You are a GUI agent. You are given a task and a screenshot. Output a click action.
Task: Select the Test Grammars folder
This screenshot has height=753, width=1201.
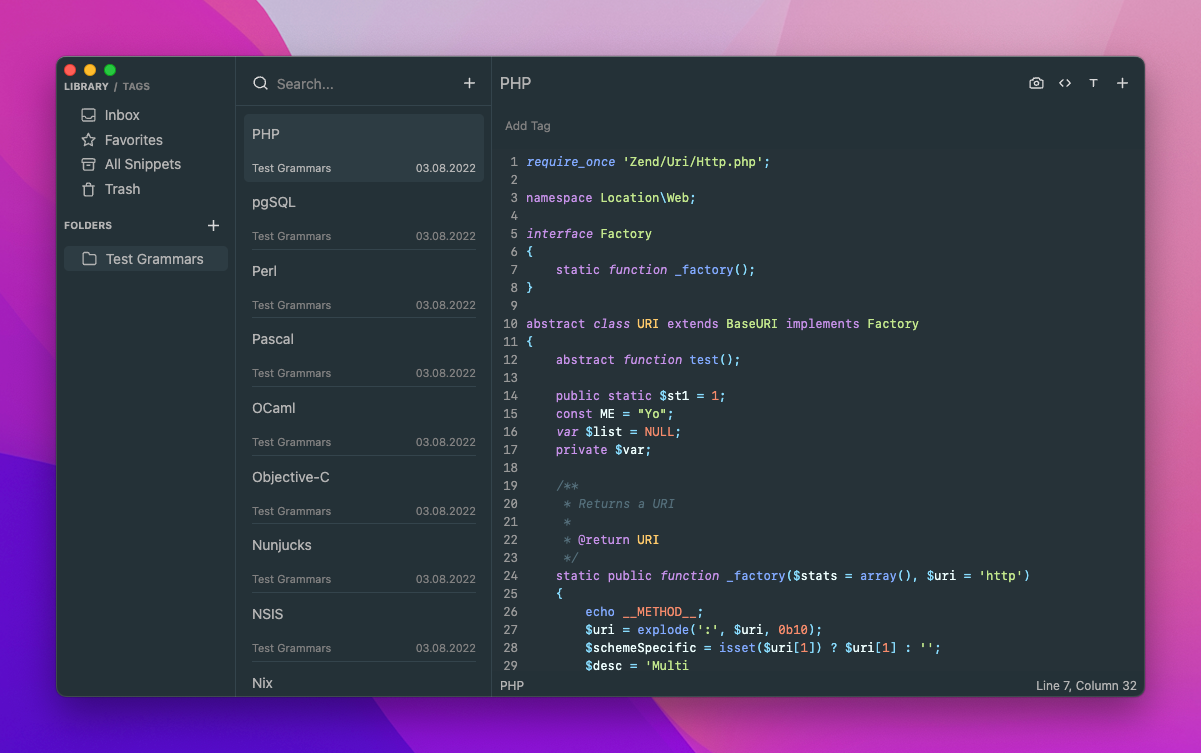[x=146, y=258]
